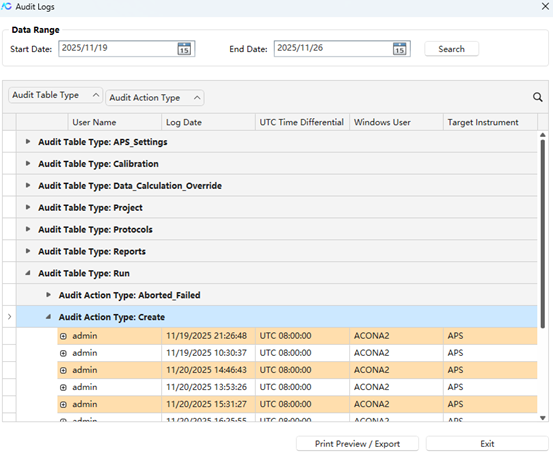Expand details for 11/19/2025 10:30:37 entry
This screenshot has height=457, width=553.
point(63,353)
